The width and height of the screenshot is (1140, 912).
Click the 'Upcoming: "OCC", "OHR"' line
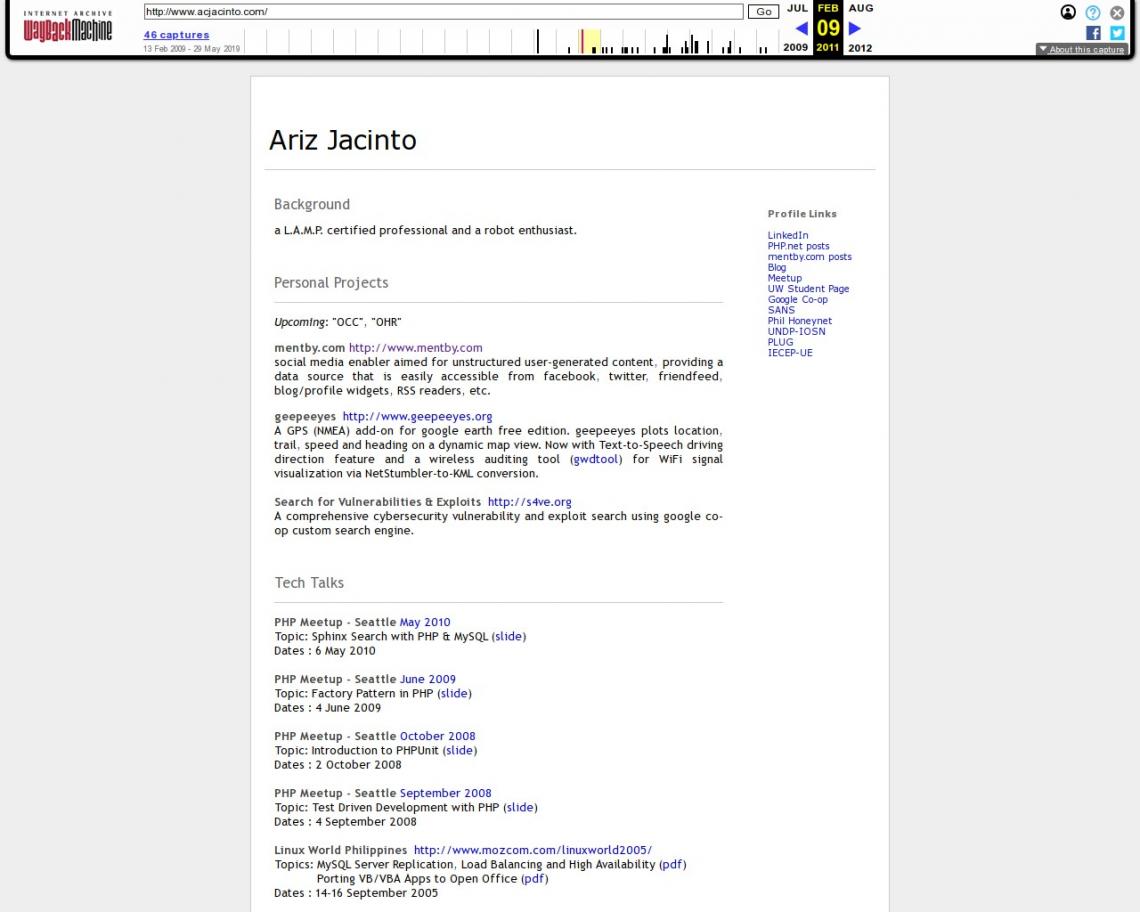pos(338,322)
